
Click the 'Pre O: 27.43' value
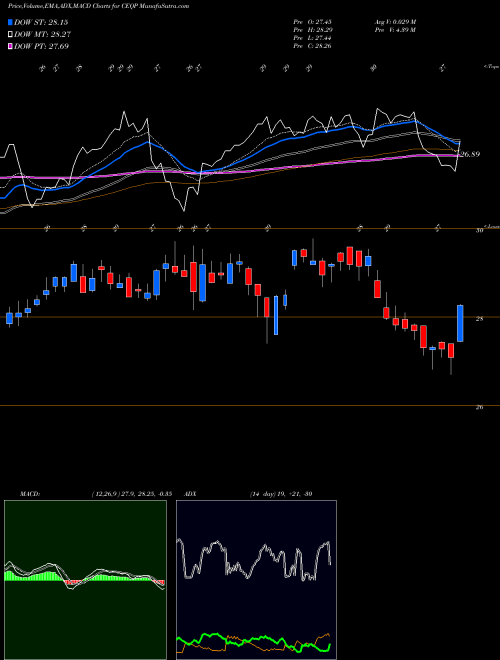coord(313,22)
